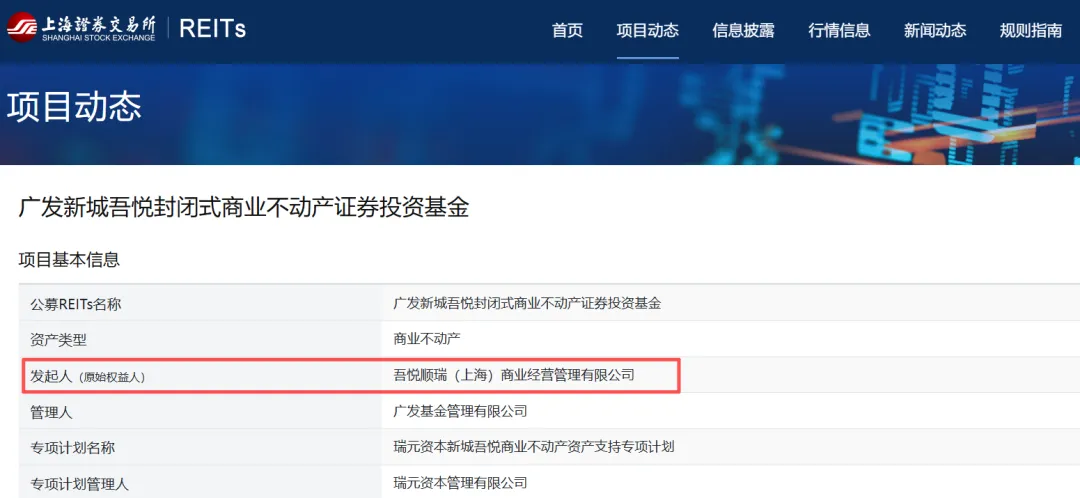The height and width of the screenshot is (498, 1080).
Task: Click the 瑞元资本新城吾悦商业不动产资产支持专项计划 value
Action: (534, 447)
